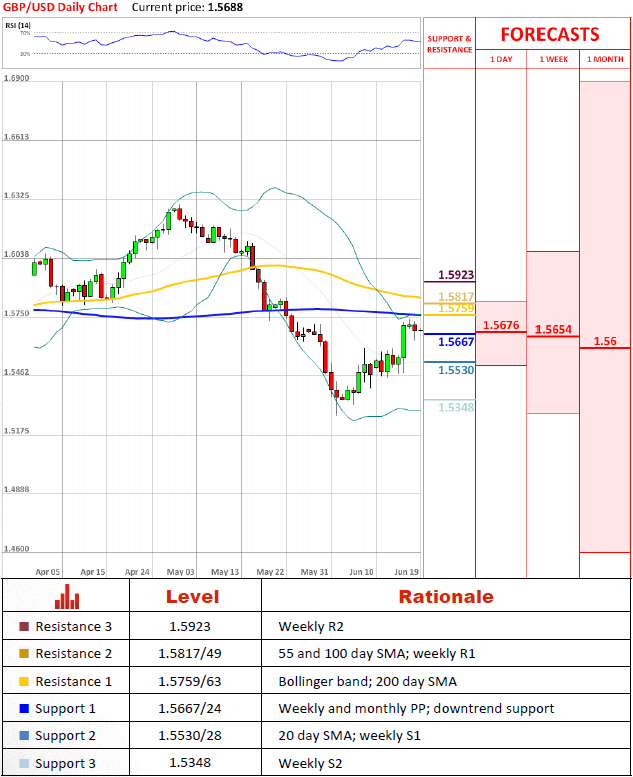Click the 1 week forecast value 1.5654
633x777 pixels.
[x=553, y=330]
